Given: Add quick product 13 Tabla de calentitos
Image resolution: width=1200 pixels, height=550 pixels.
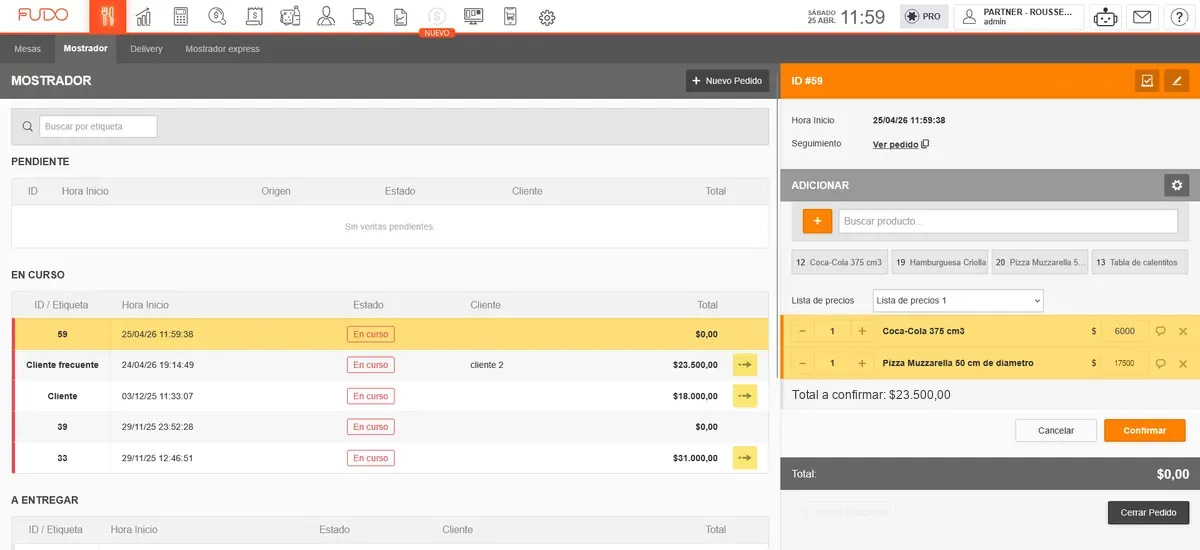Looking at the screenshot, I should coord(1139,262).
